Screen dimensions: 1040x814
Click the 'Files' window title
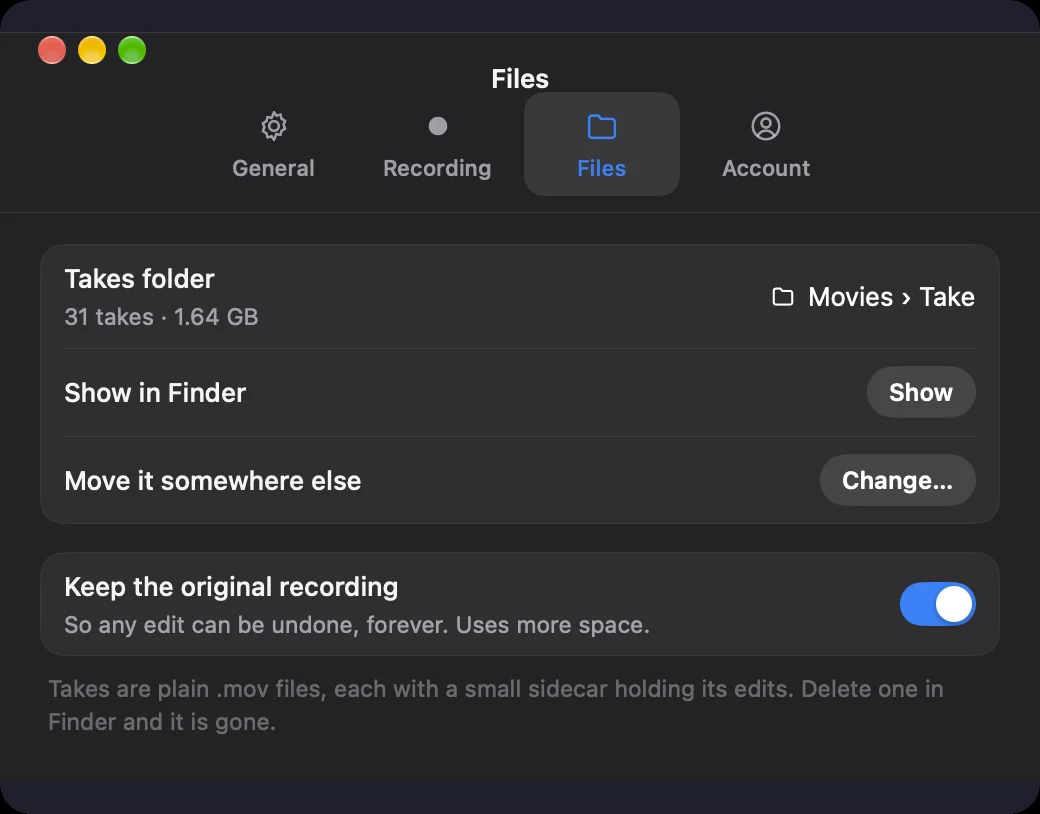(520, 78)
